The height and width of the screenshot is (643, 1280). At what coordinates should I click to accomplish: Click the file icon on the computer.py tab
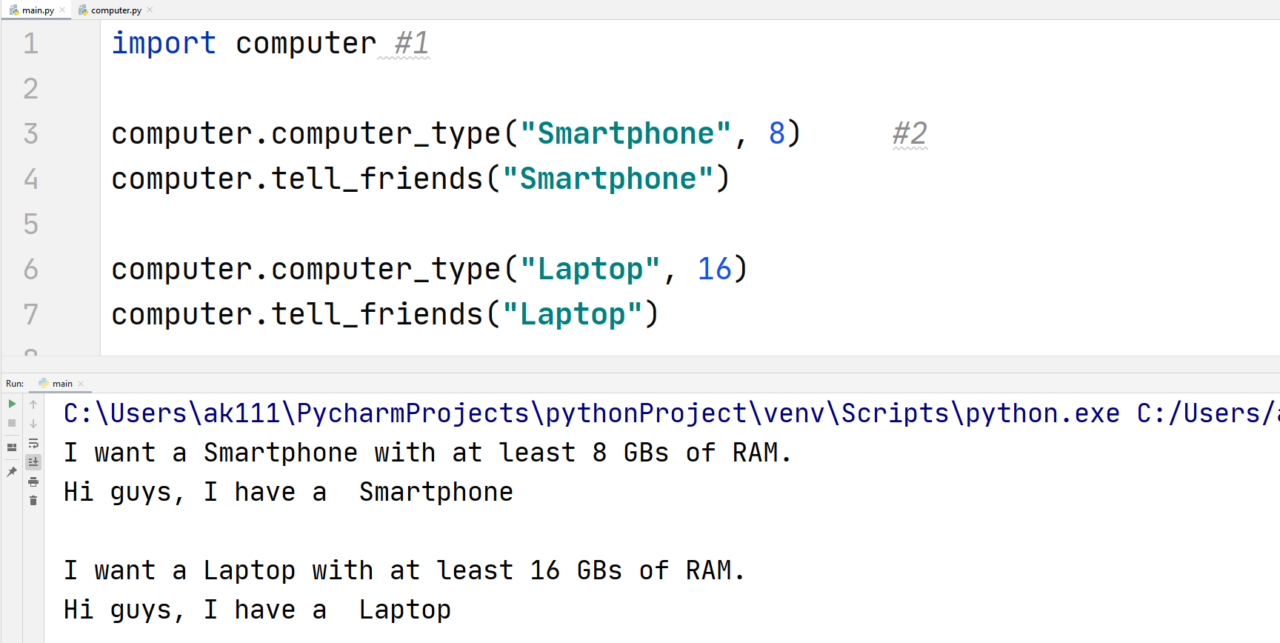click(x=82, y=9)
